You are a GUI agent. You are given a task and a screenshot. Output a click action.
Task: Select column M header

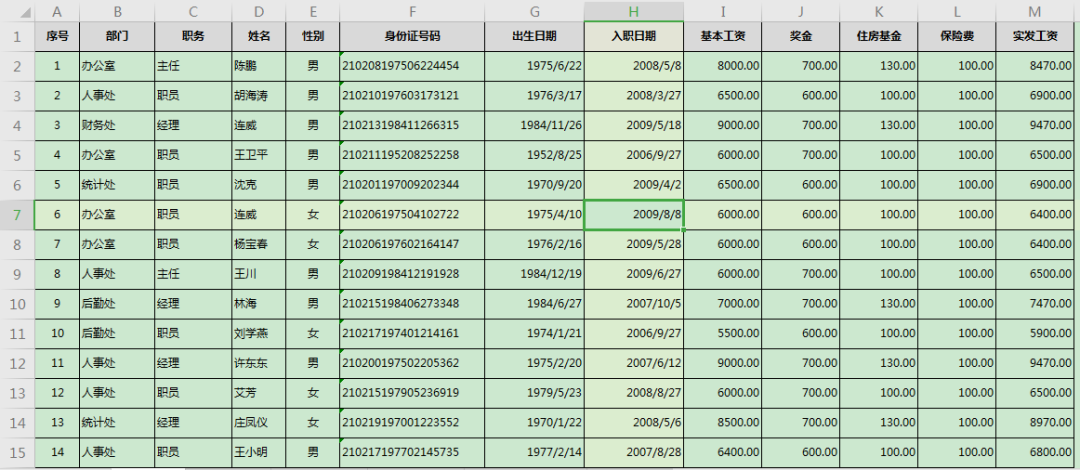tap(1037, 11)
